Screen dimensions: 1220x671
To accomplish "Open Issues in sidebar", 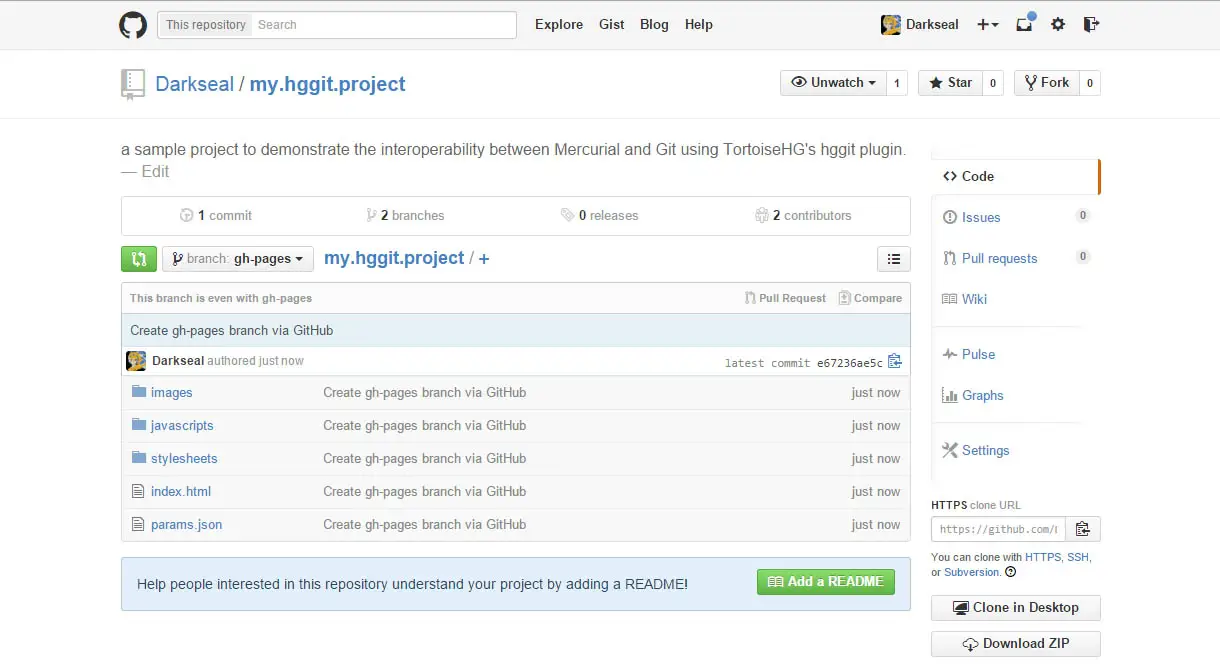I will (981, 217).
